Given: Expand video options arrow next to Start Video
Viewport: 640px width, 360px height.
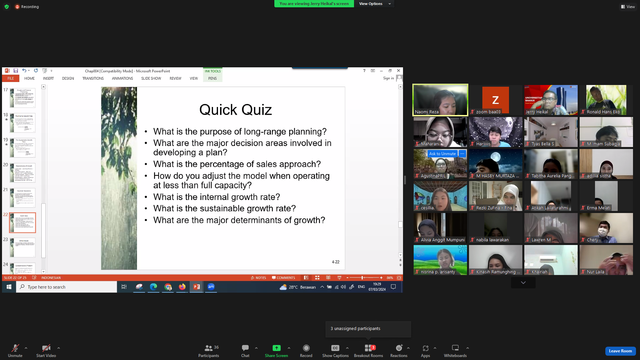Looking at the screenshot, I should pos(58,348).
